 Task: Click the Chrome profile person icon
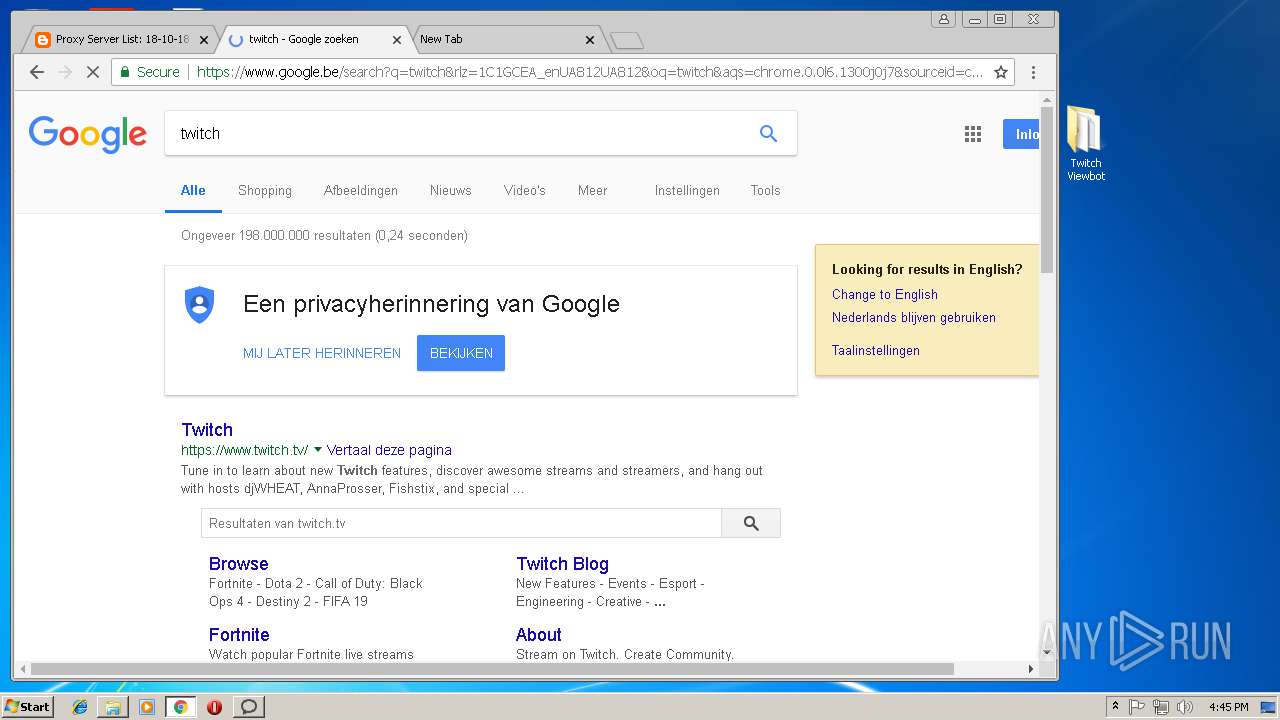(x=943, y=19)
